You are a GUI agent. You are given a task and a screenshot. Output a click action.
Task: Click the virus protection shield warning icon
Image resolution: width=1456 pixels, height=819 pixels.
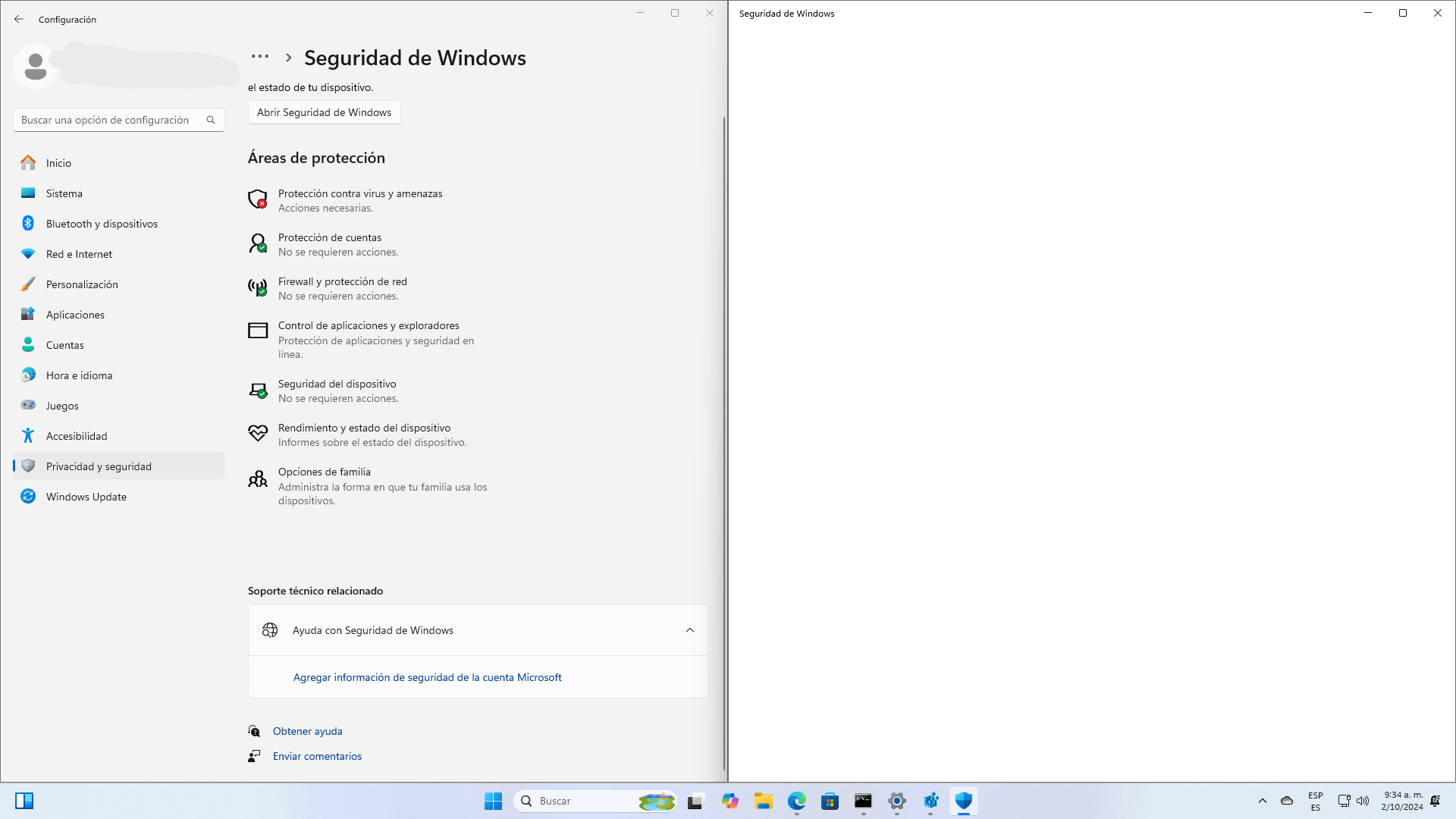click(x=258, y=199)
